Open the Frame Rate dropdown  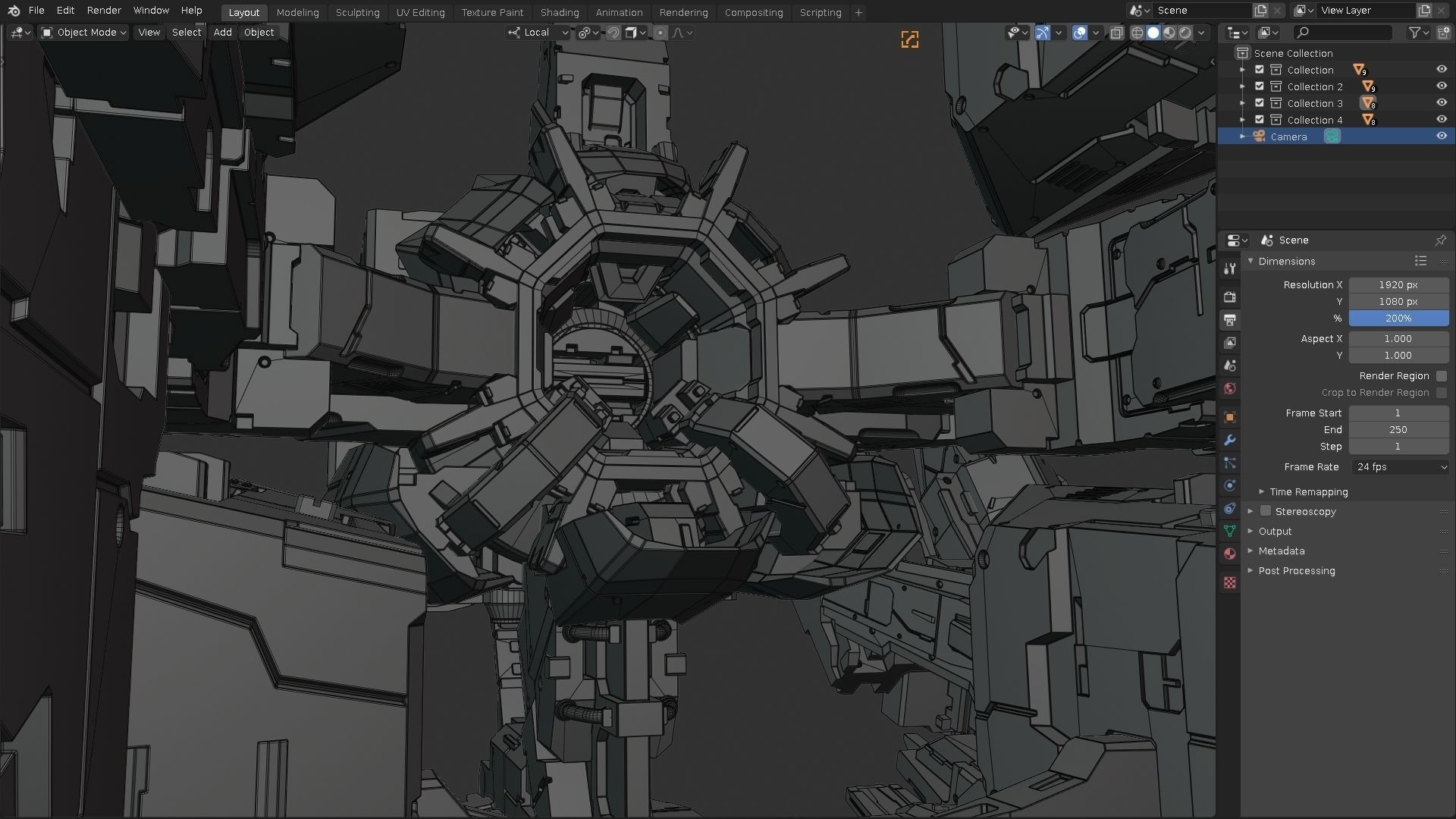point(1399,467)
